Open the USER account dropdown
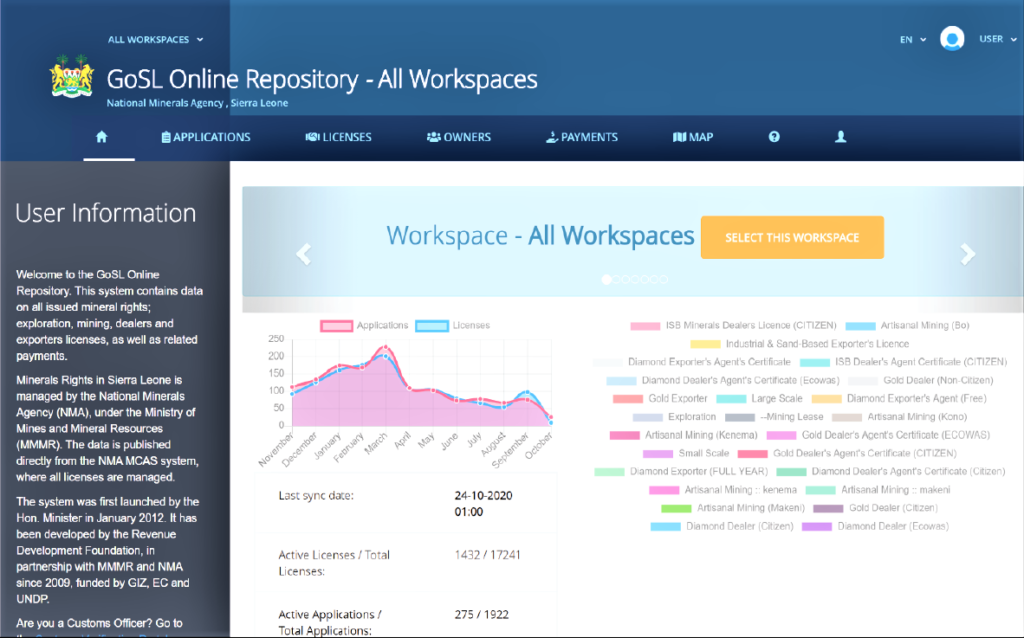This screenshot has height=638, width=1024. tap(998, 39)
